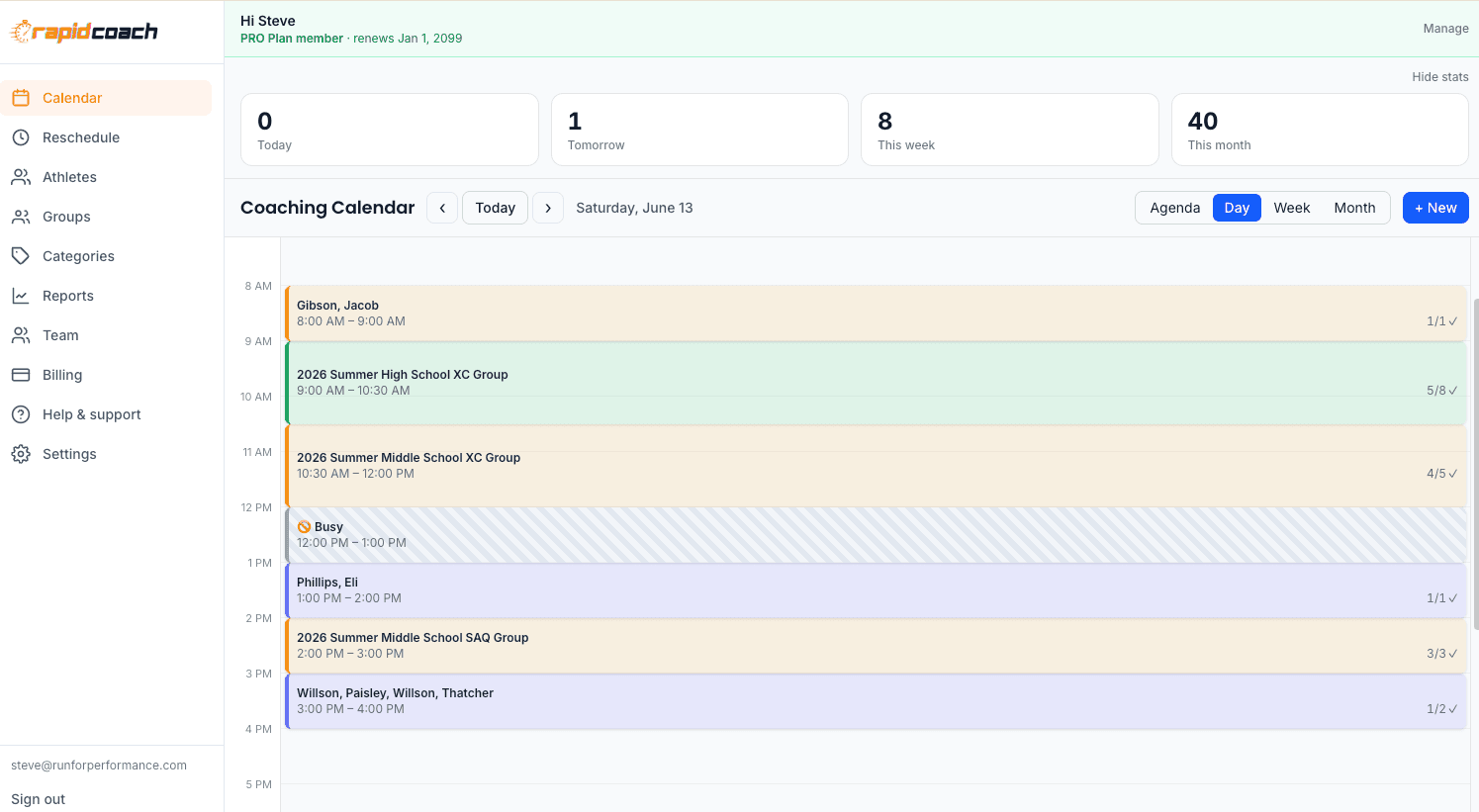Click the PRO Plan member text

point(292,39)
